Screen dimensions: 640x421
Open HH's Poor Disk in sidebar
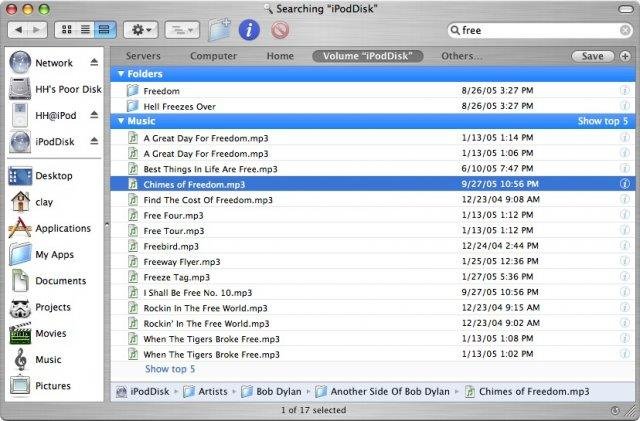click(x=55, y=89)
